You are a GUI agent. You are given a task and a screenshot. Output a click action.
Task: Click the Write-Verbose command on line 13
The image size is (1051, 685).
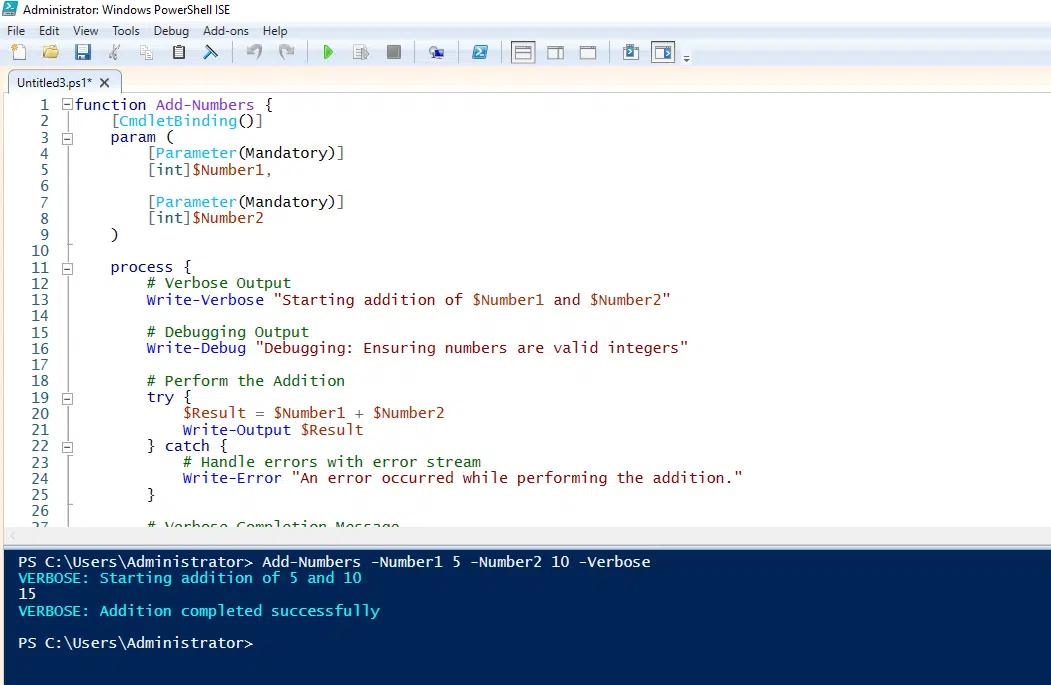[205, 300]
